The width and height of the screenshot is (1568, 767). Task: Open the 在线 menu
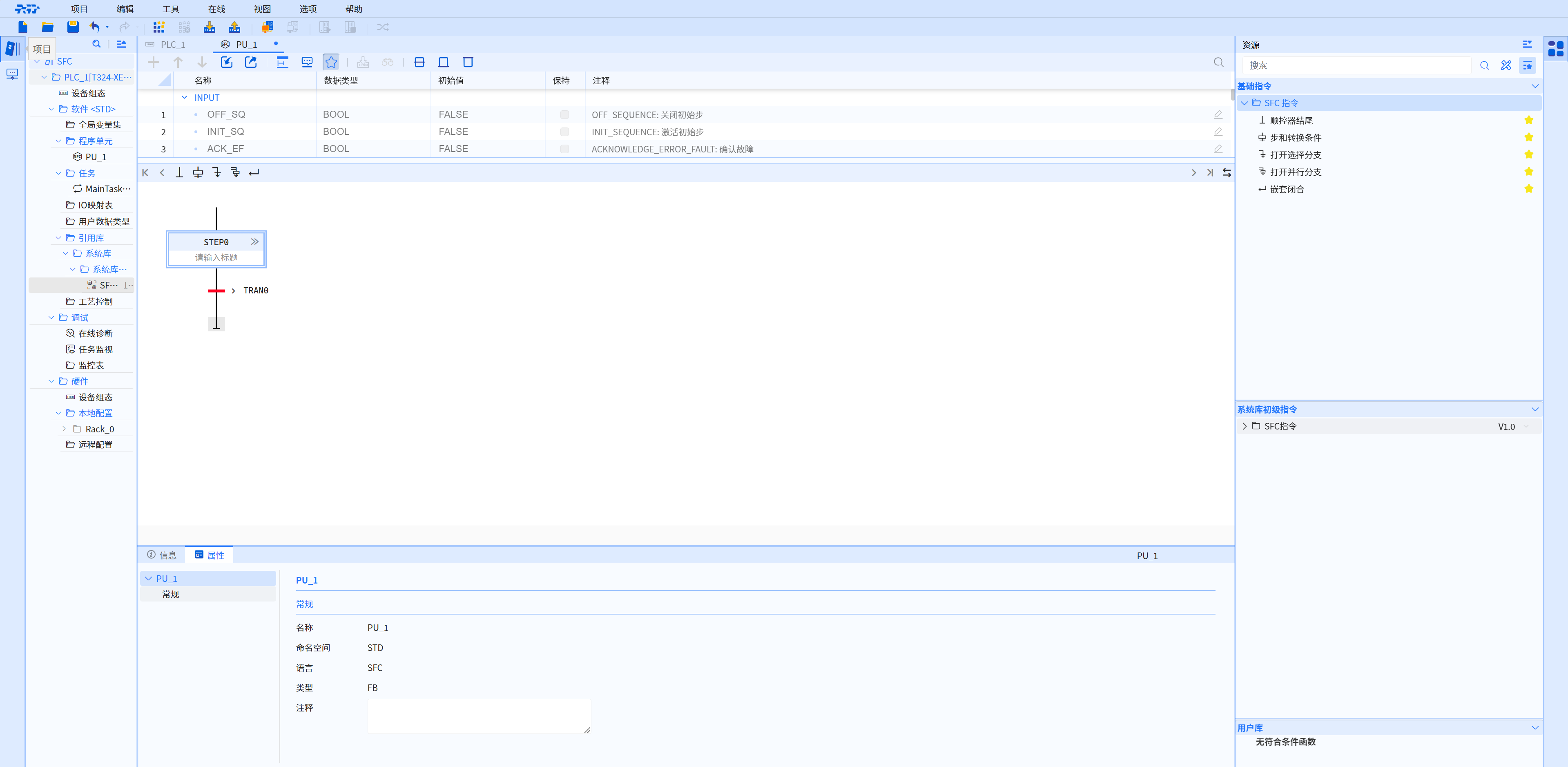[x=216, y=9]
